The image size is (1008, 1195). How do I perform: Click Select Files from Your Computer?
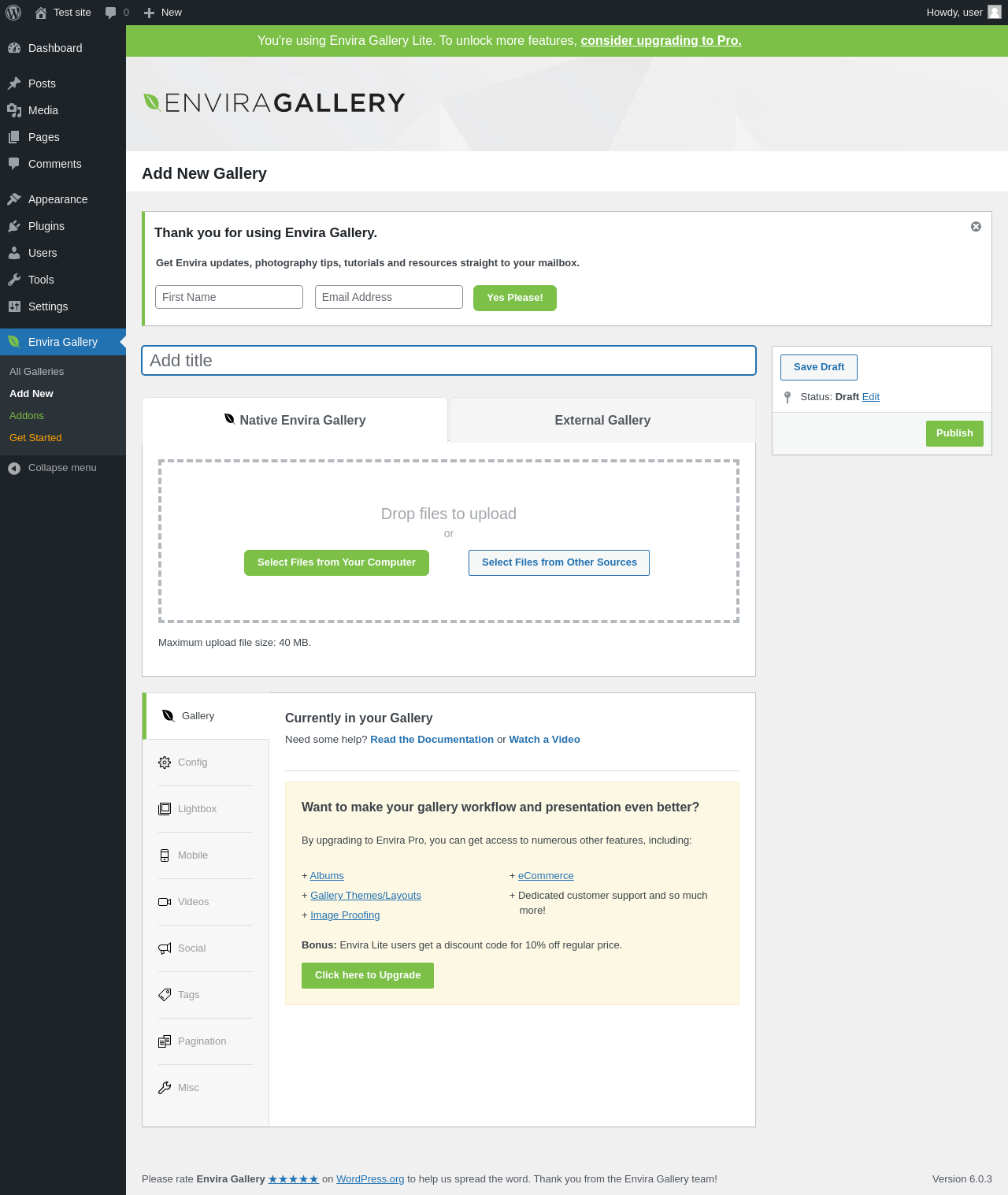[x=336, y=562]
